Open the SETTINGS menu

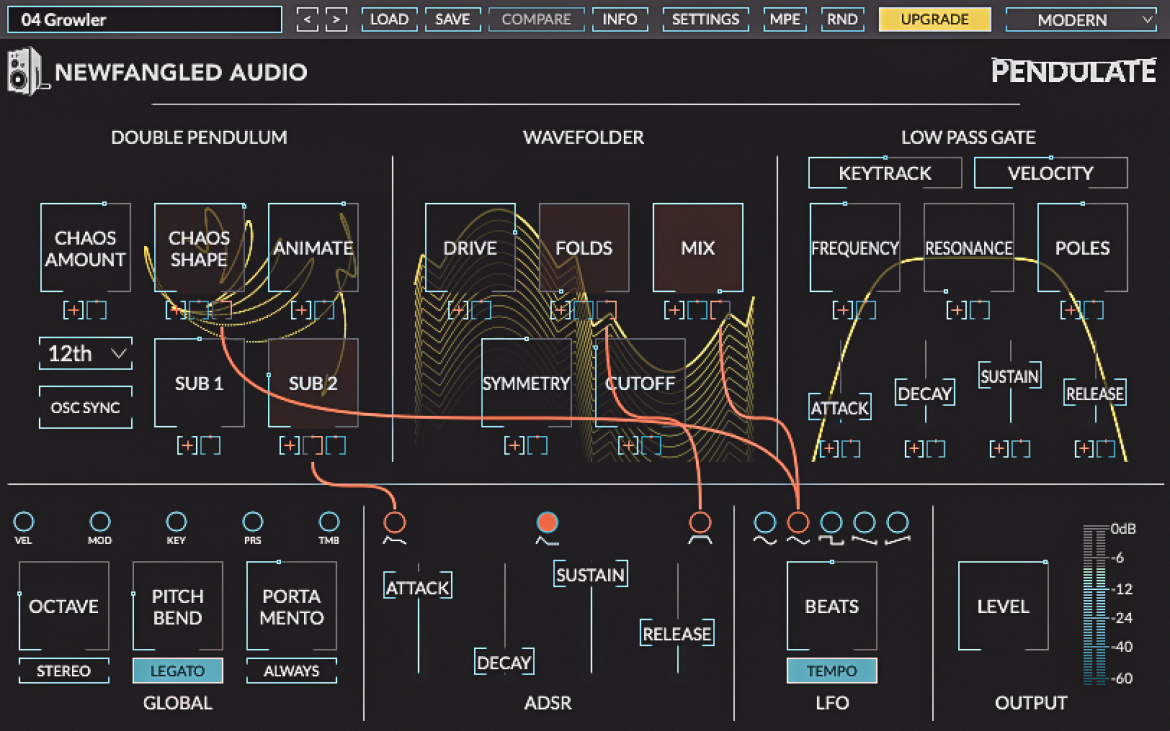(x=705, y=19)
